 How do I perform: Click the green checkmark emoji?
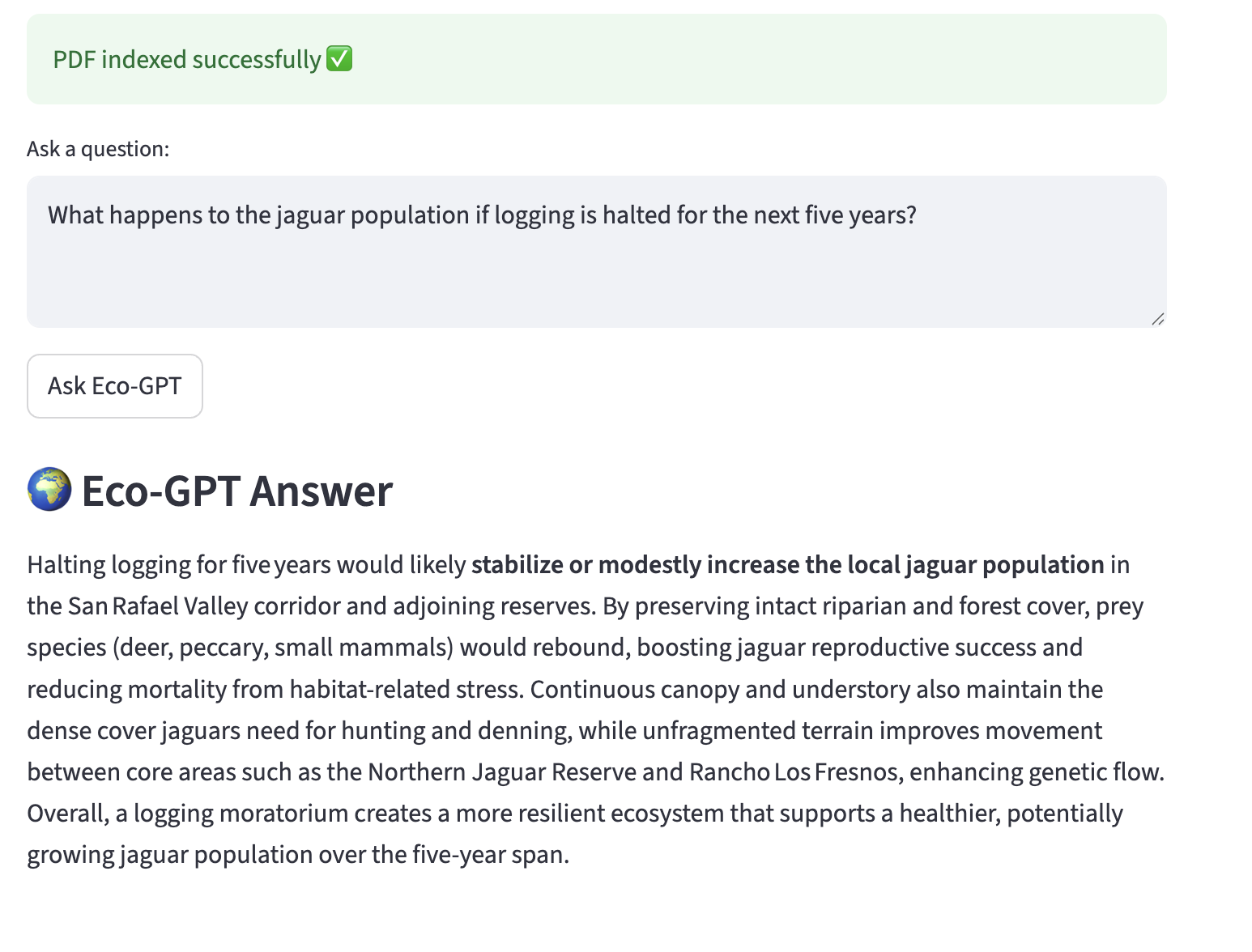[x=339, y=59]
